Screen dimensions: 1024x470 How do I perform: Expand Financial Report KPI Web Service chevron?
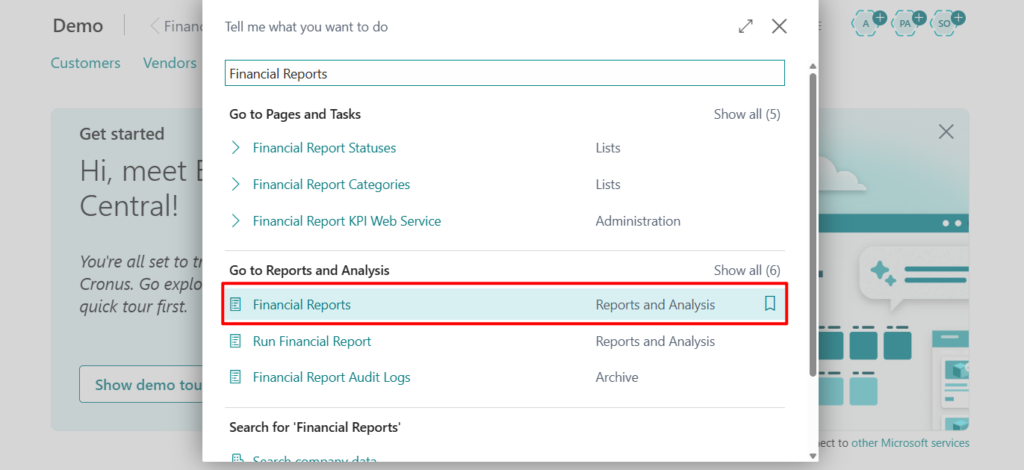point(236,221)
